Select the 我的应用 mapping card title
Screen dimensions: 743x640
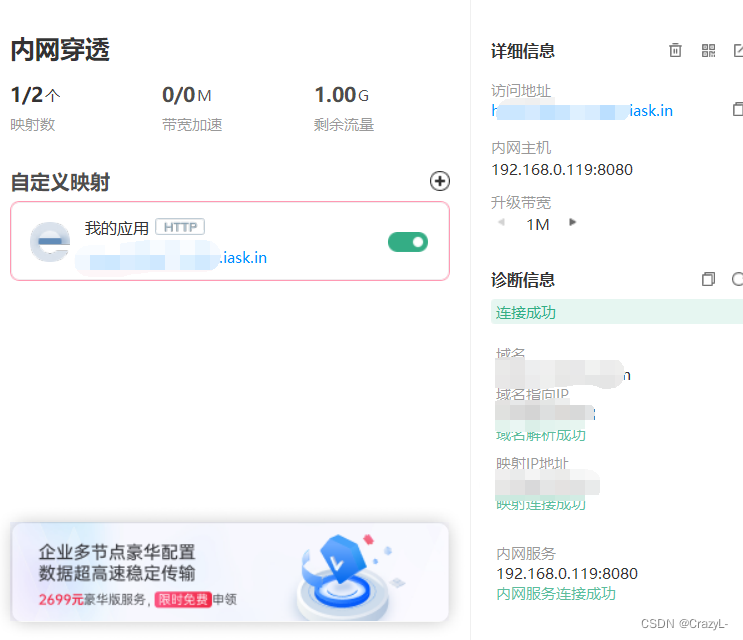[x=116, y=228]
